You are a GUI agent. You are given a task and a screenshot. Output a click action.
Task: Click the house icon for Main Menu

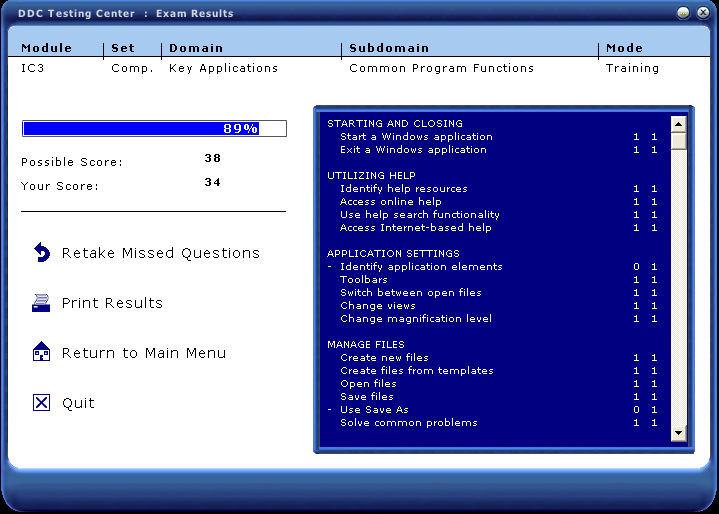point(41,352)
